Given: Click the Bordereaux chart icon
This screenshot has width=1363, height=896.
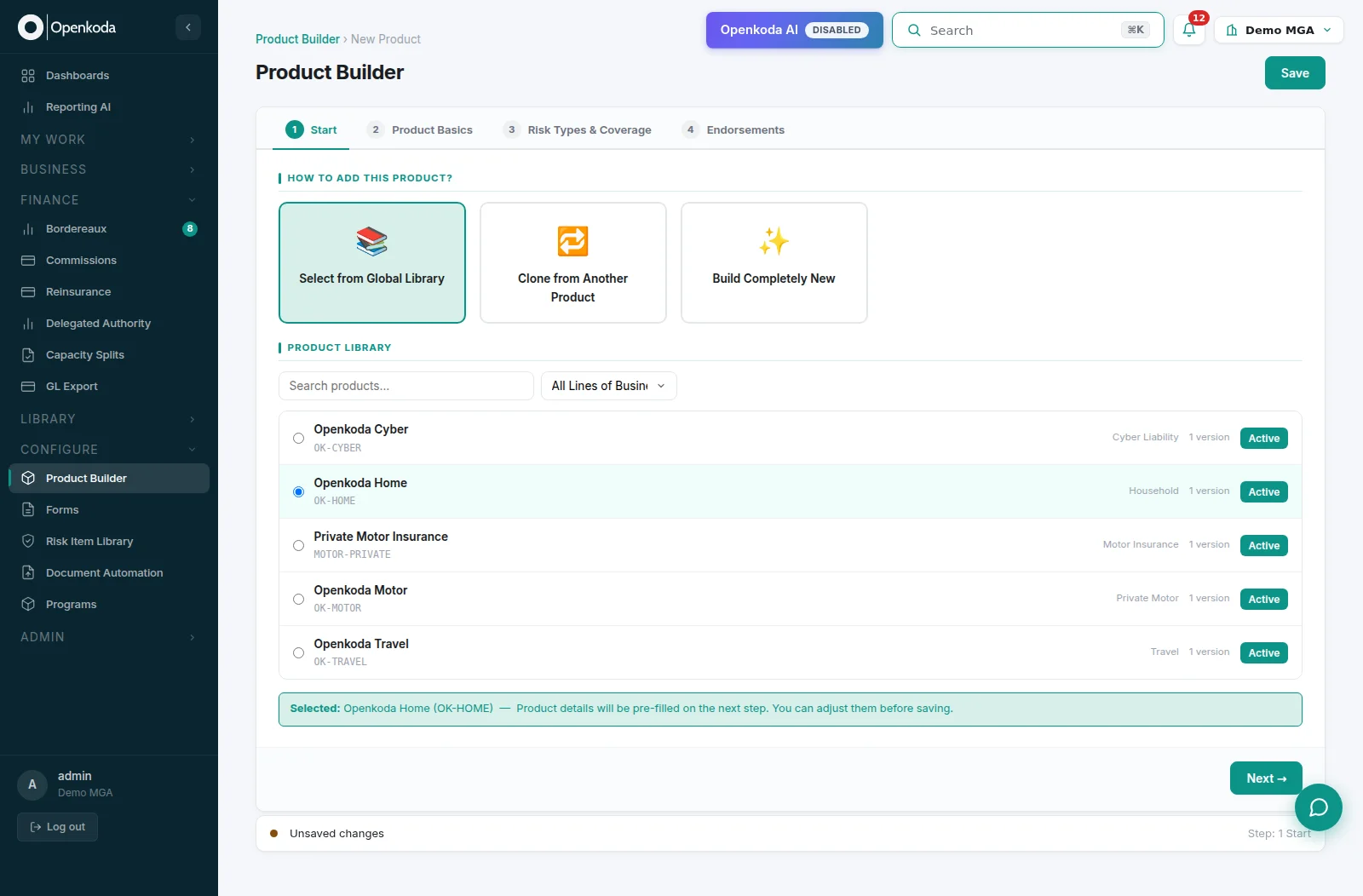Looking at the screenshot, I should (28, 229).
